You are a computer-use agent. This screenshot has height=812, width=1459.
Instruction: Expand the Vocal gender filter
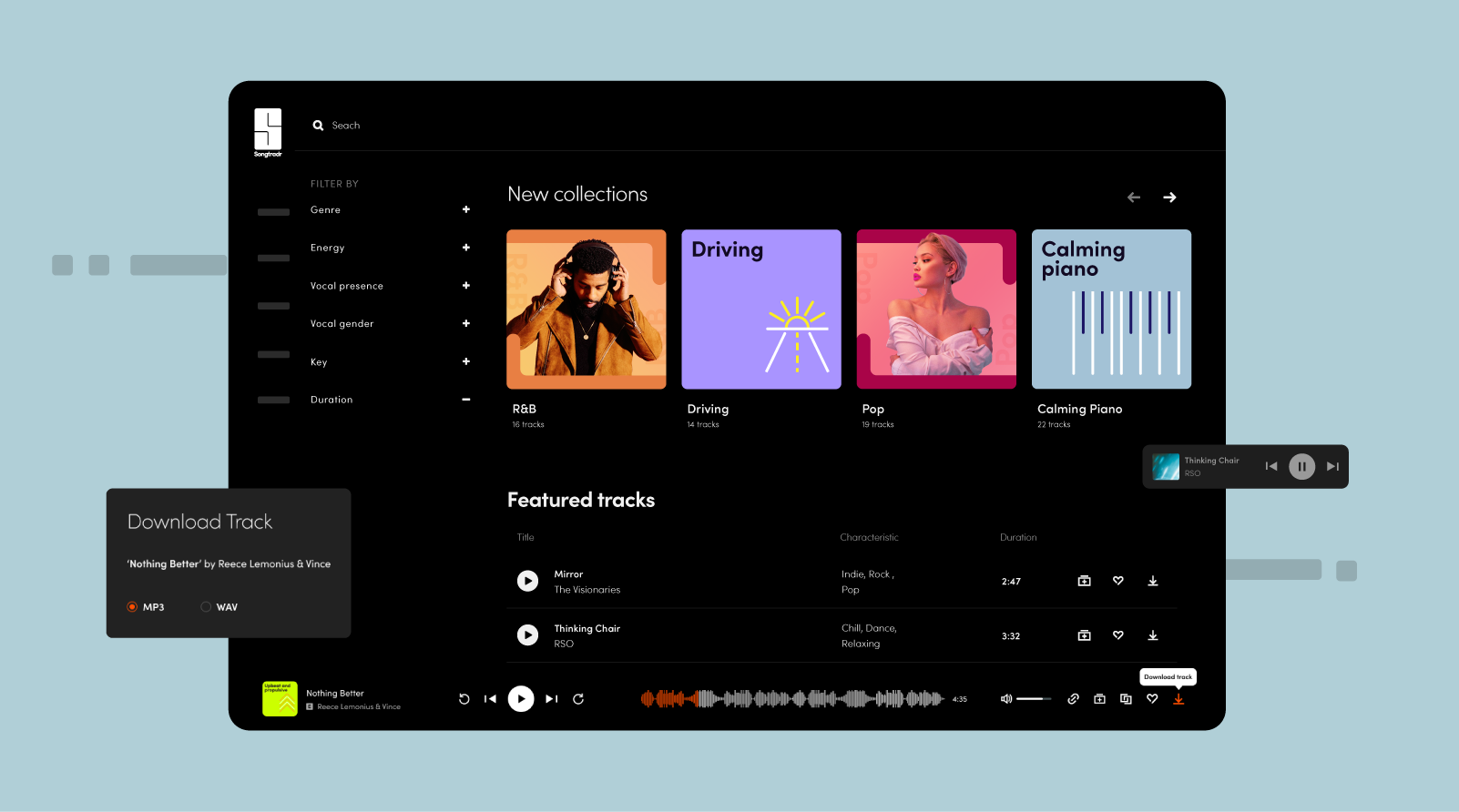pyautogui.click(x=465, y=323)
